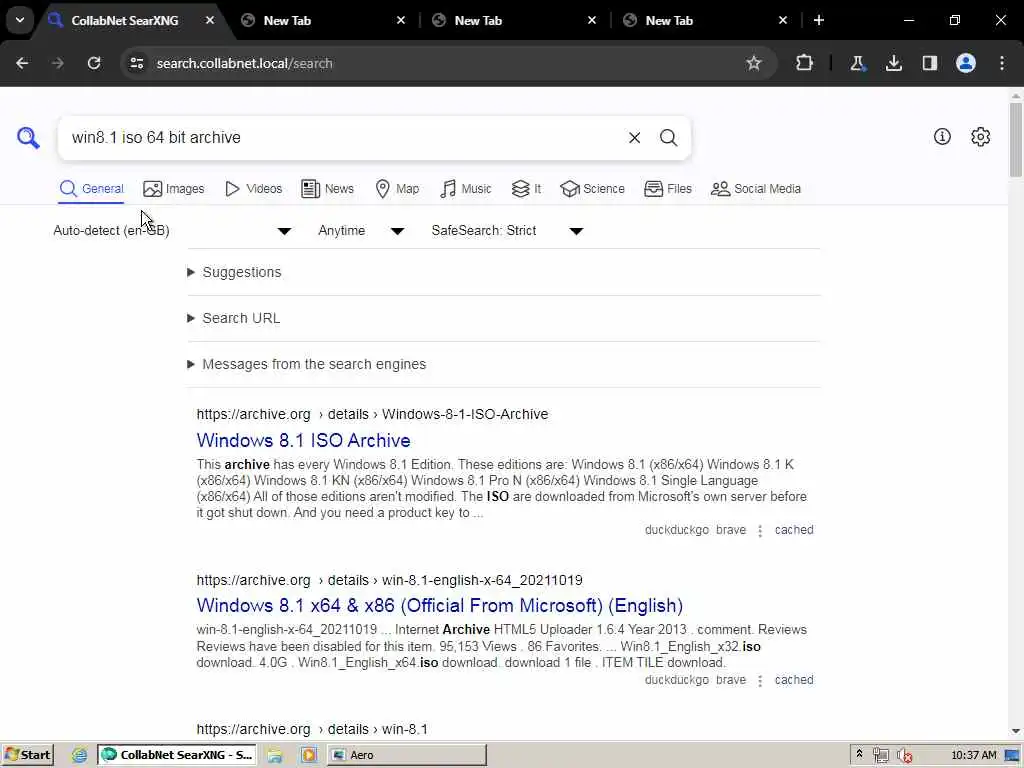Open the browser extensions puzzle icon
Screen dimensions: 1024x768
pos(805,63)
